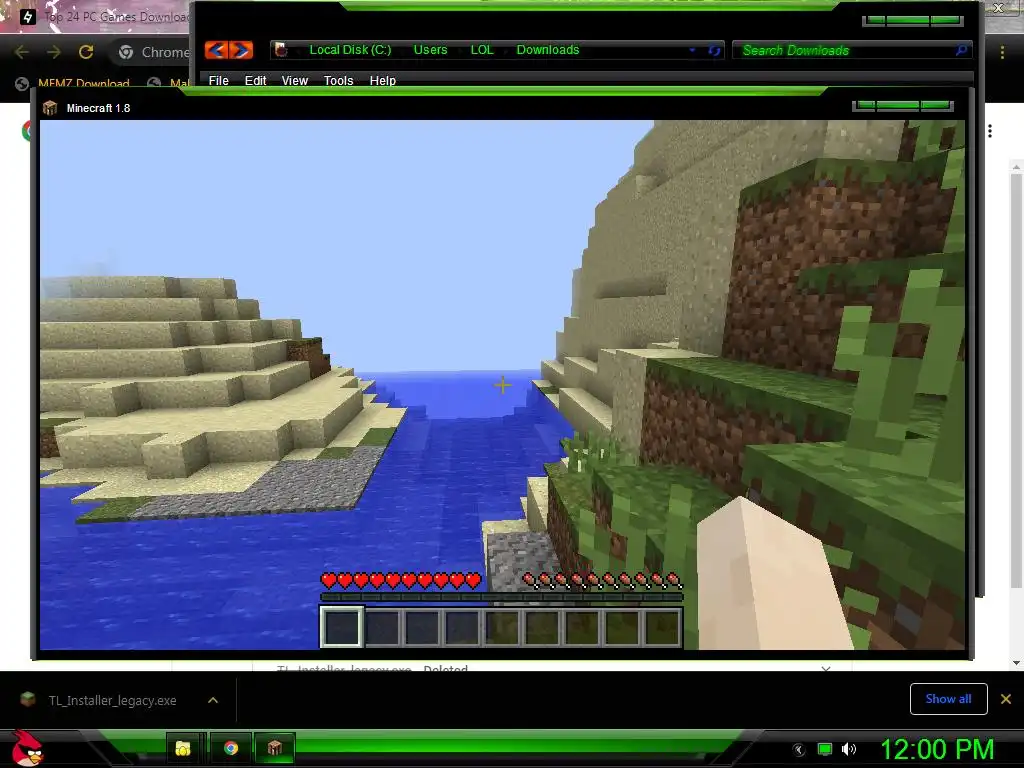This screenshot has width=1024, height=768.
Task: Navigate to LOL breadcrumb
Action: click(x=482, y=50)
